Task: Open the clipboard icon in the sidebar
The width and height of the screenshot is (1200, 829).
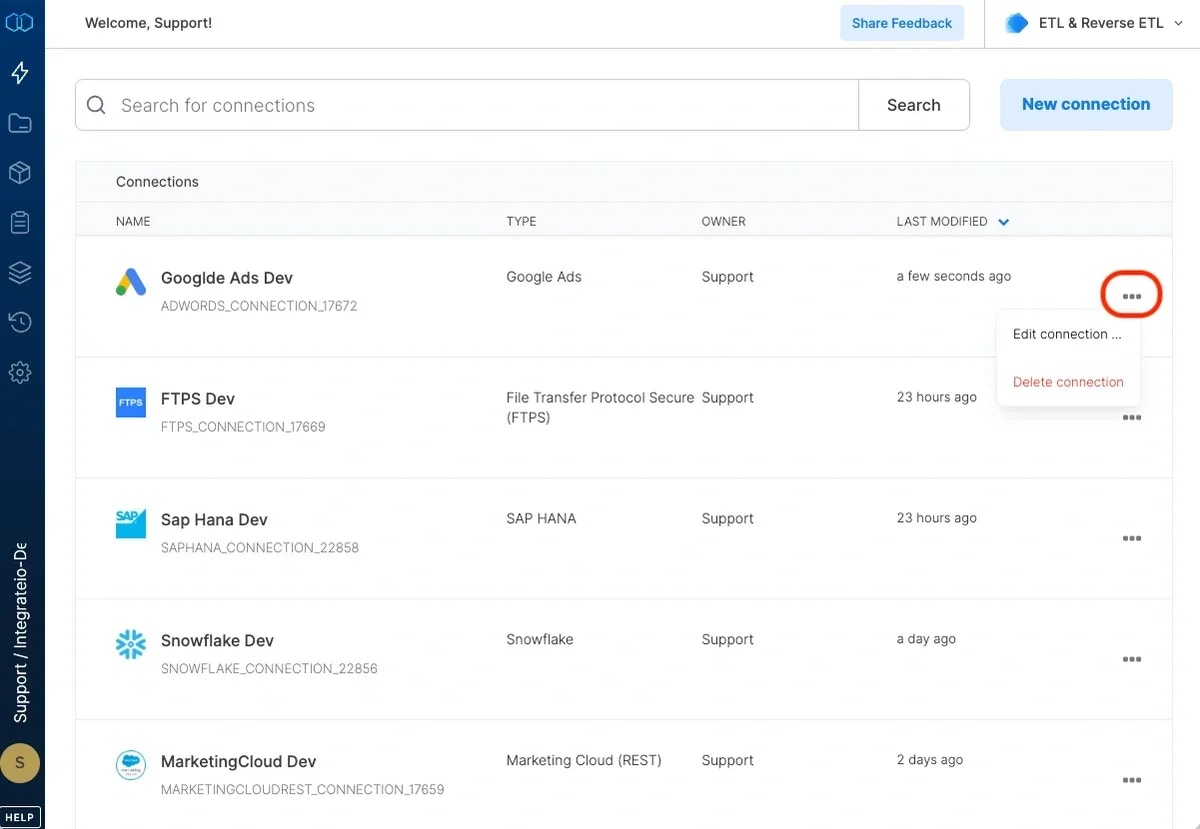Action: point(21,222)
